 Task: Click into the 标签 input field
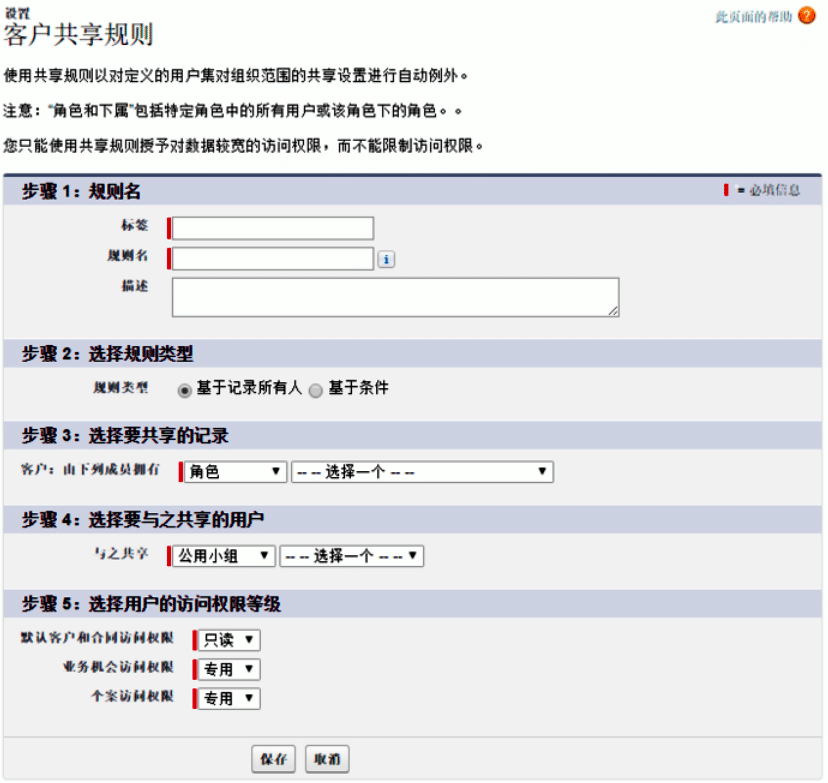[x=273, y=228]
